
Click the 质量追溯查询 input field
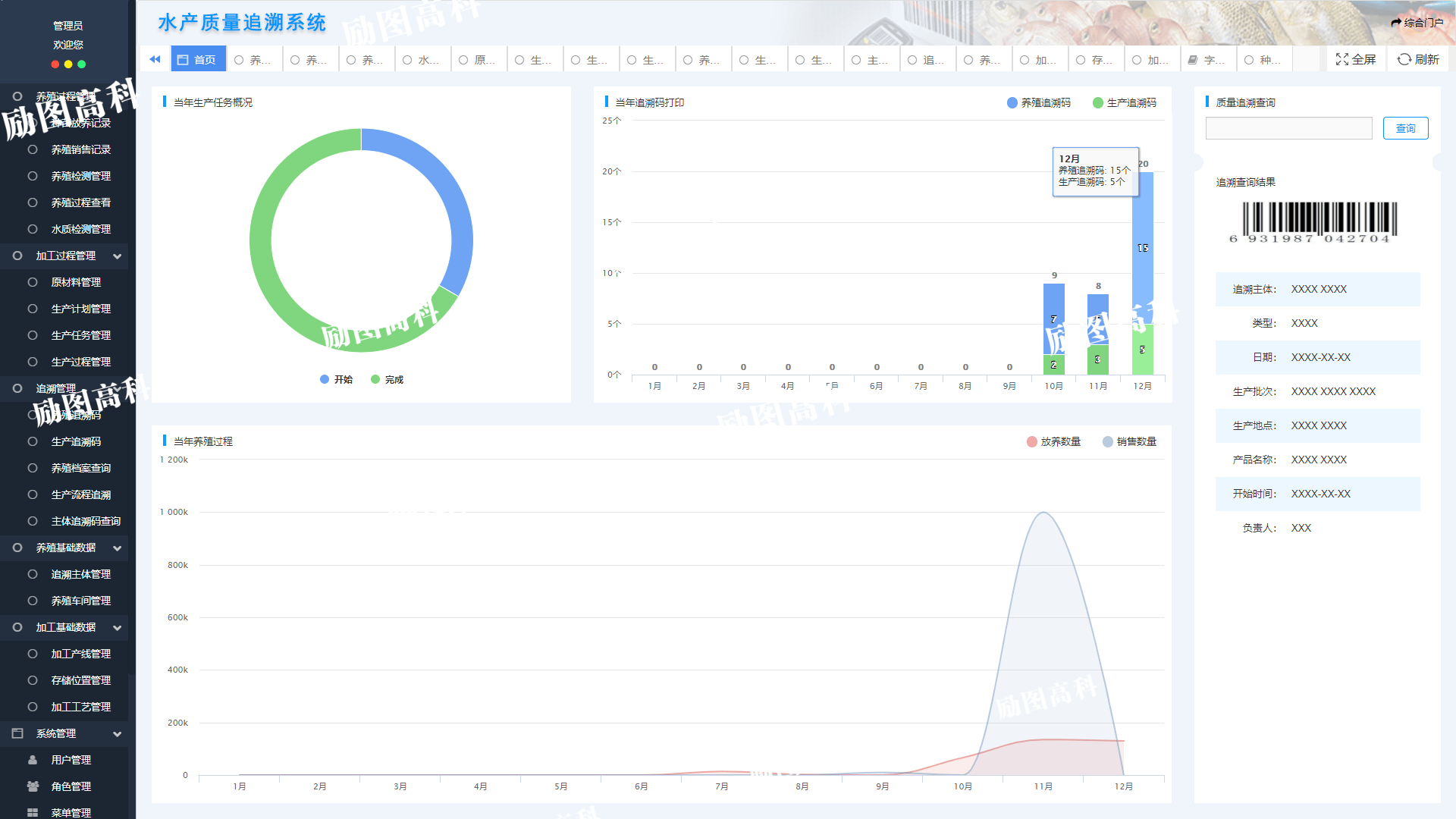[1288, 128]
